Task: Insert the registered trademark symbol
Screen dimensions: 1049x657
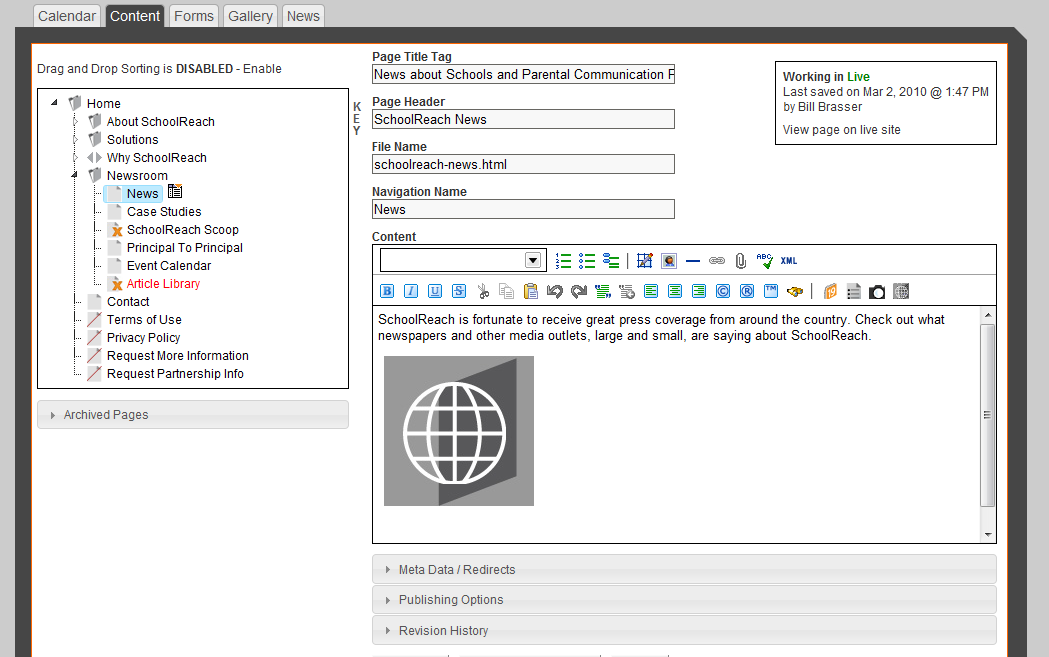Action: point(747,291)
